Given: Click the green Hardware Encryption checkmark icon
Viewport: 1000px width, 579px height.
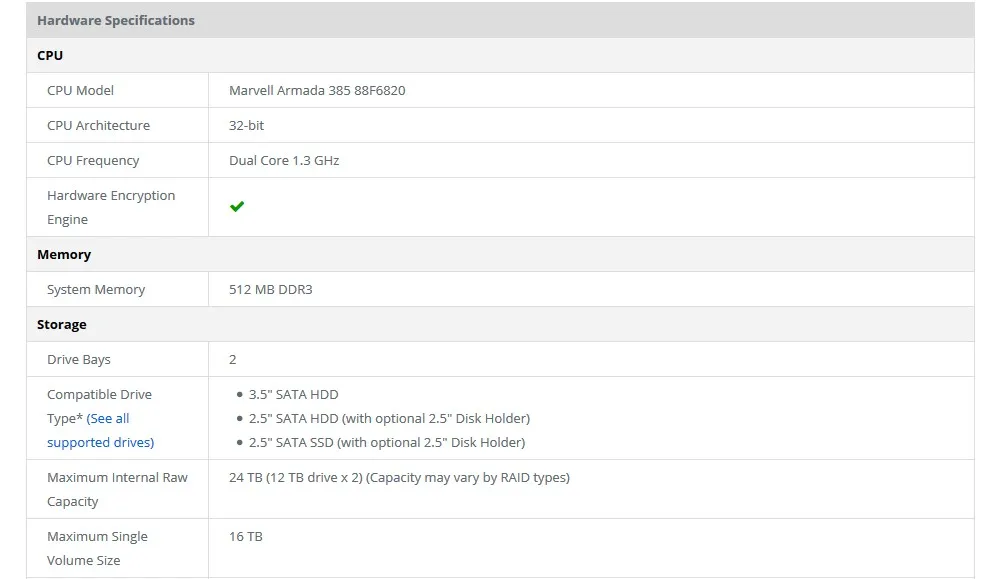Looking at the screenshot, I should coord(237,207).
